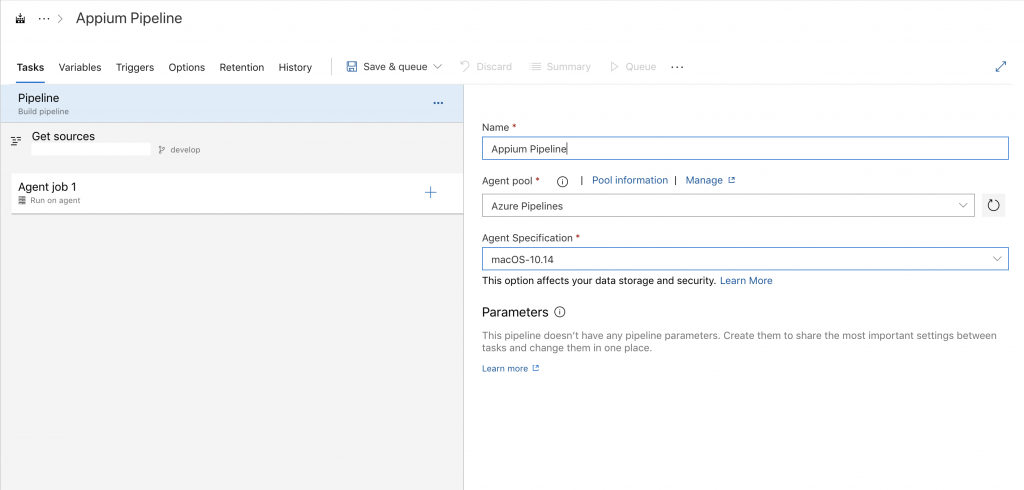
Task: Click into the pipeline Name field
Action: click(745, 148)
